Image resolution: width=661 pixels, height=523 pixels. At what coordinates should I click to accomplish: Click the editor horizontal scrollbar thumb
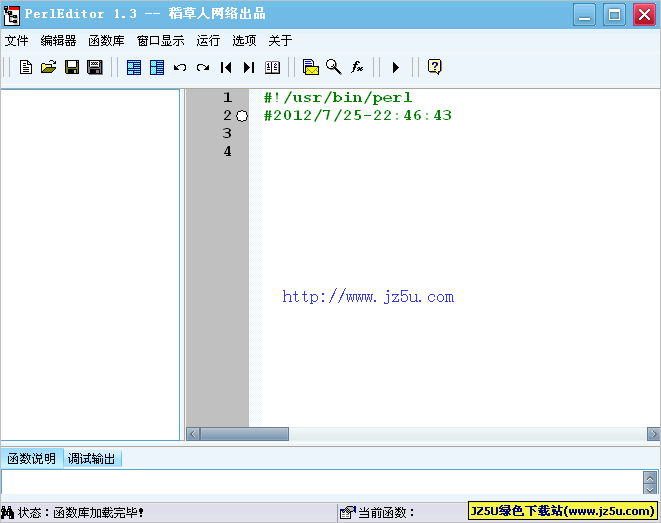pyautogui.click(x=245, y=434)
